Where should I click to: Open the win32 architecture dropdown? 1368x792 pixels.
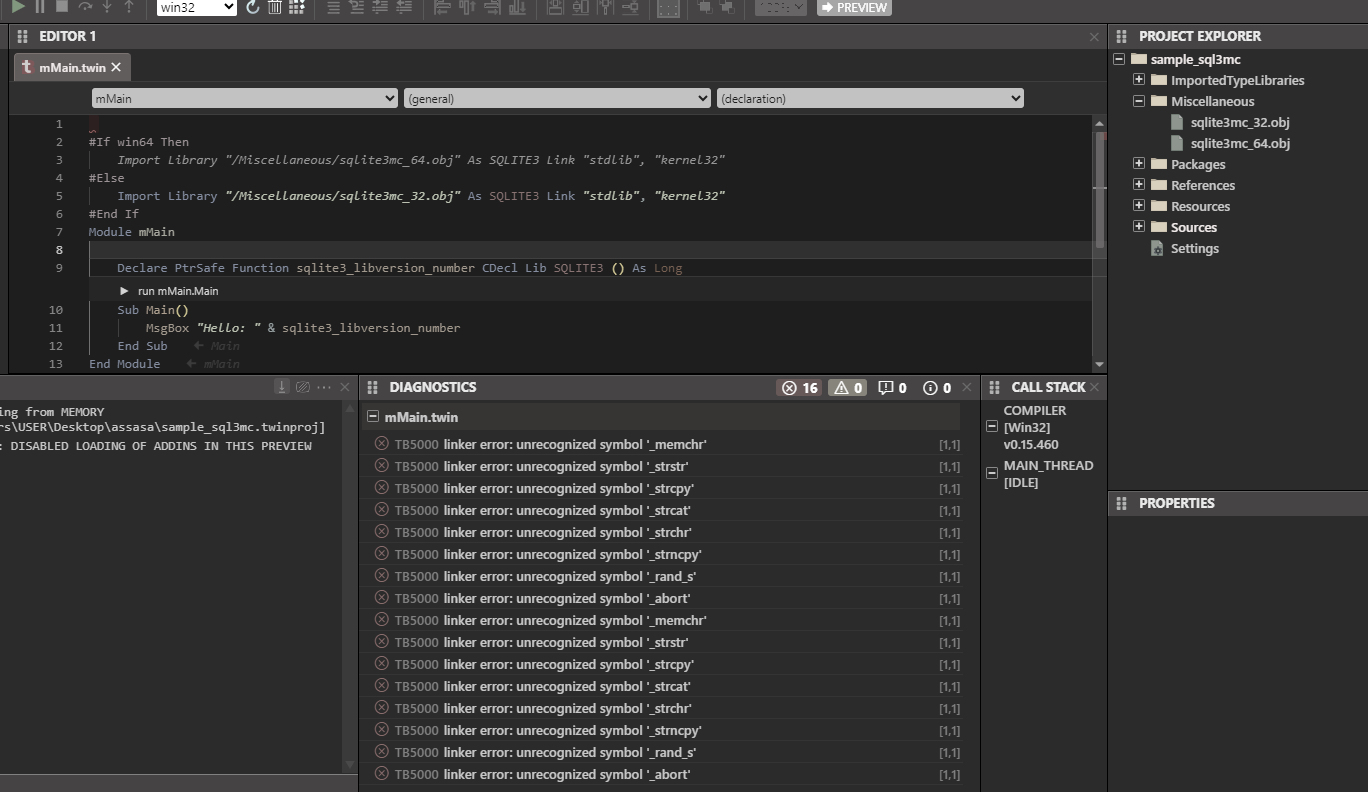click(x=196, y=8)
